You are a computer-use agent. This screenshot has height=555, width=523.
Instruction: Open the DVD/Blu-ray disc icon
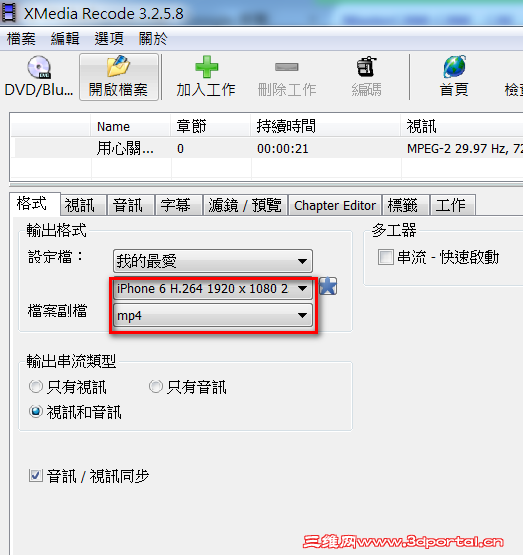39,67
